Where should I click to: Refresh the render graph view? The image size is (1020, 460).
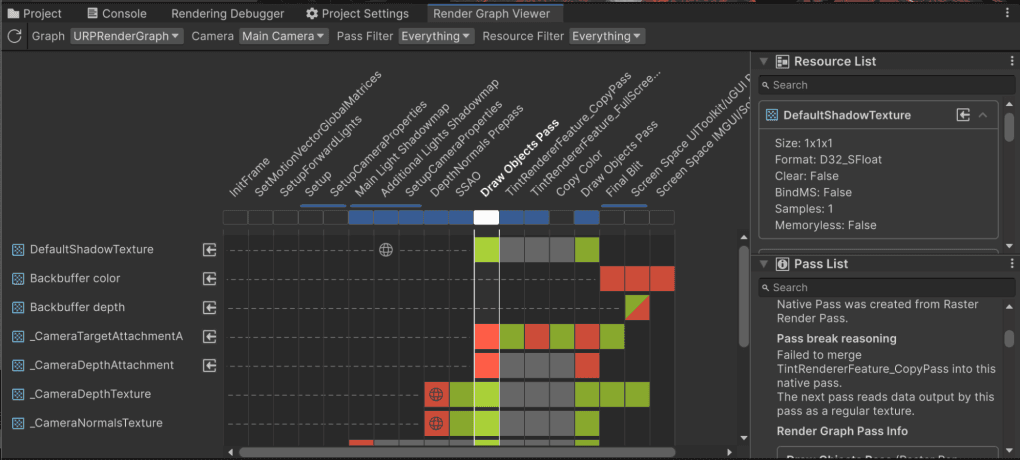click(14, 36)
